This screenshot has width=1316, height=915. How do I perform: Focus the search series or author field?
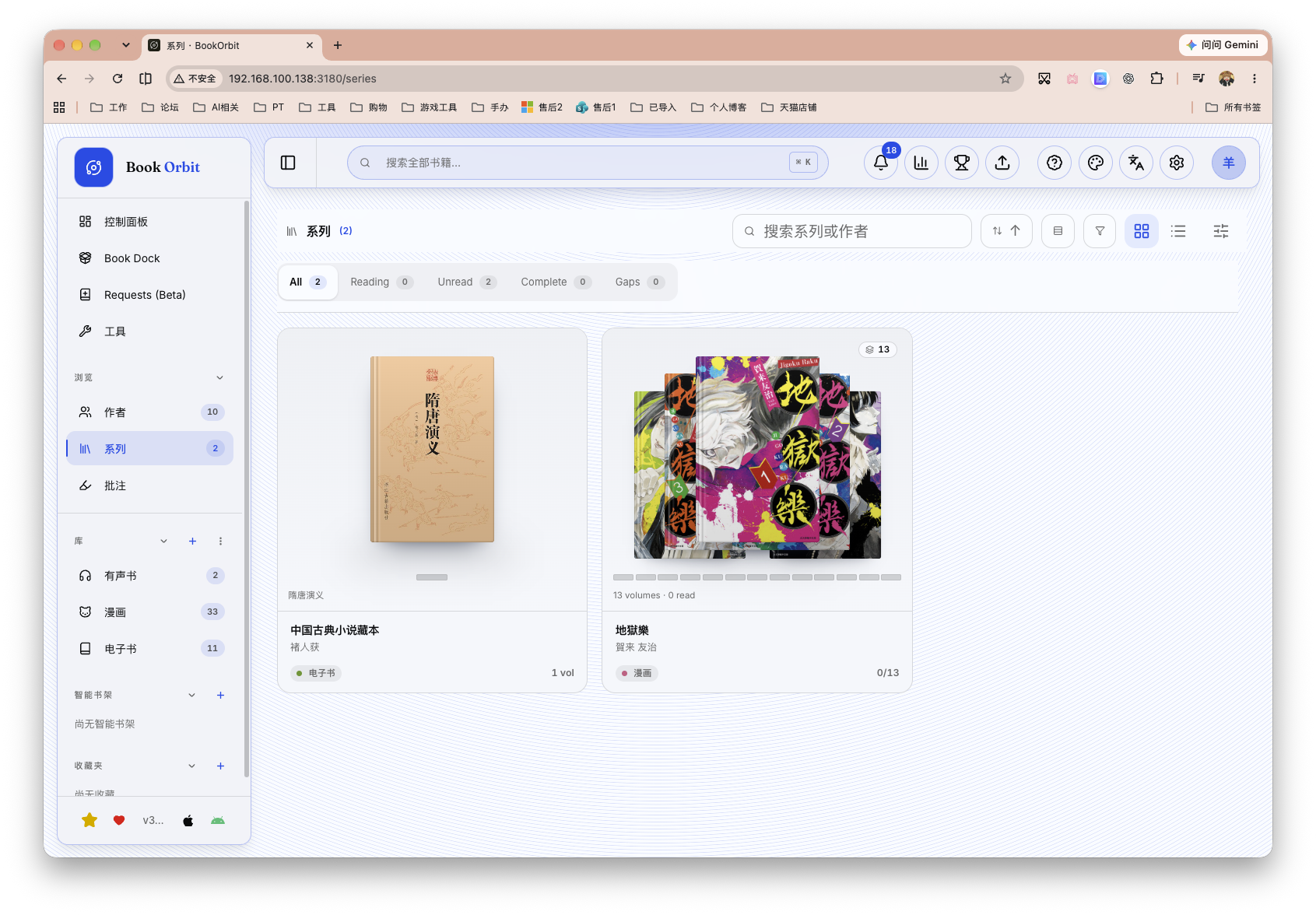852,231
